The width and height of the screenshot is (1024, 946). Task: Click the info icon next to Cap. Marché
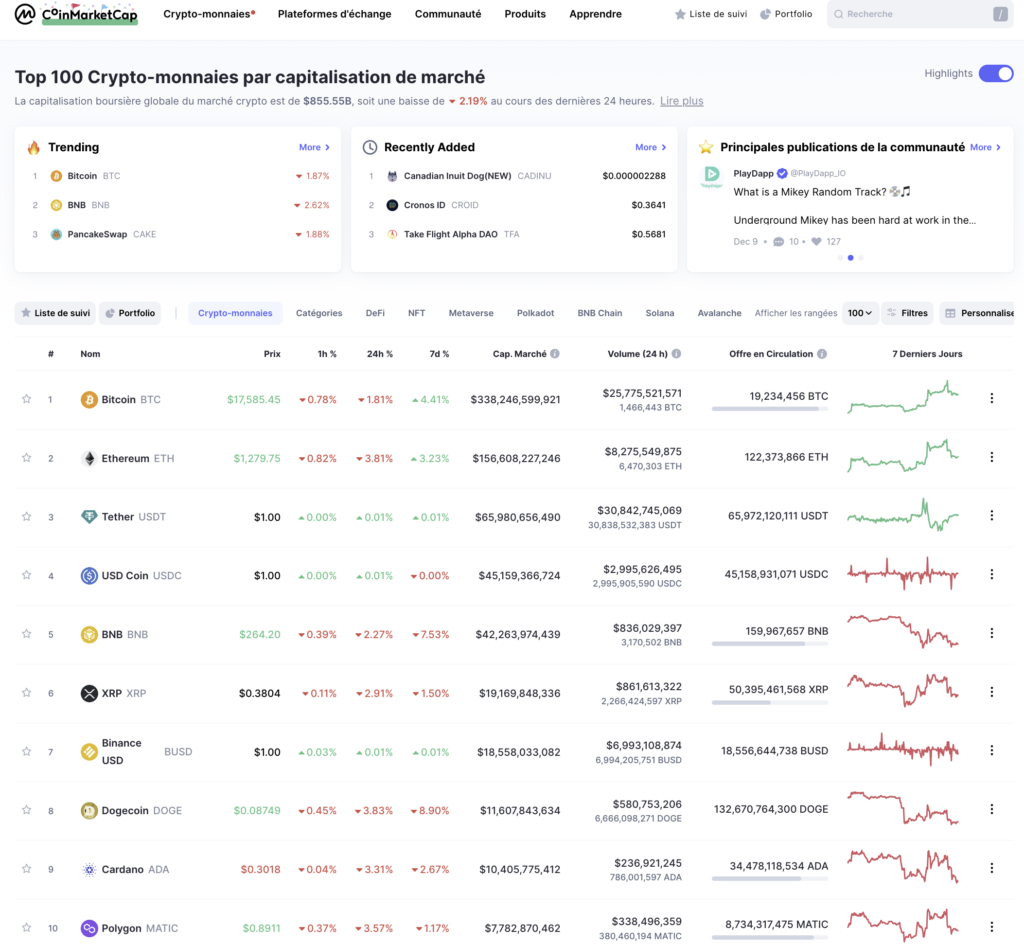coord(554,354)
